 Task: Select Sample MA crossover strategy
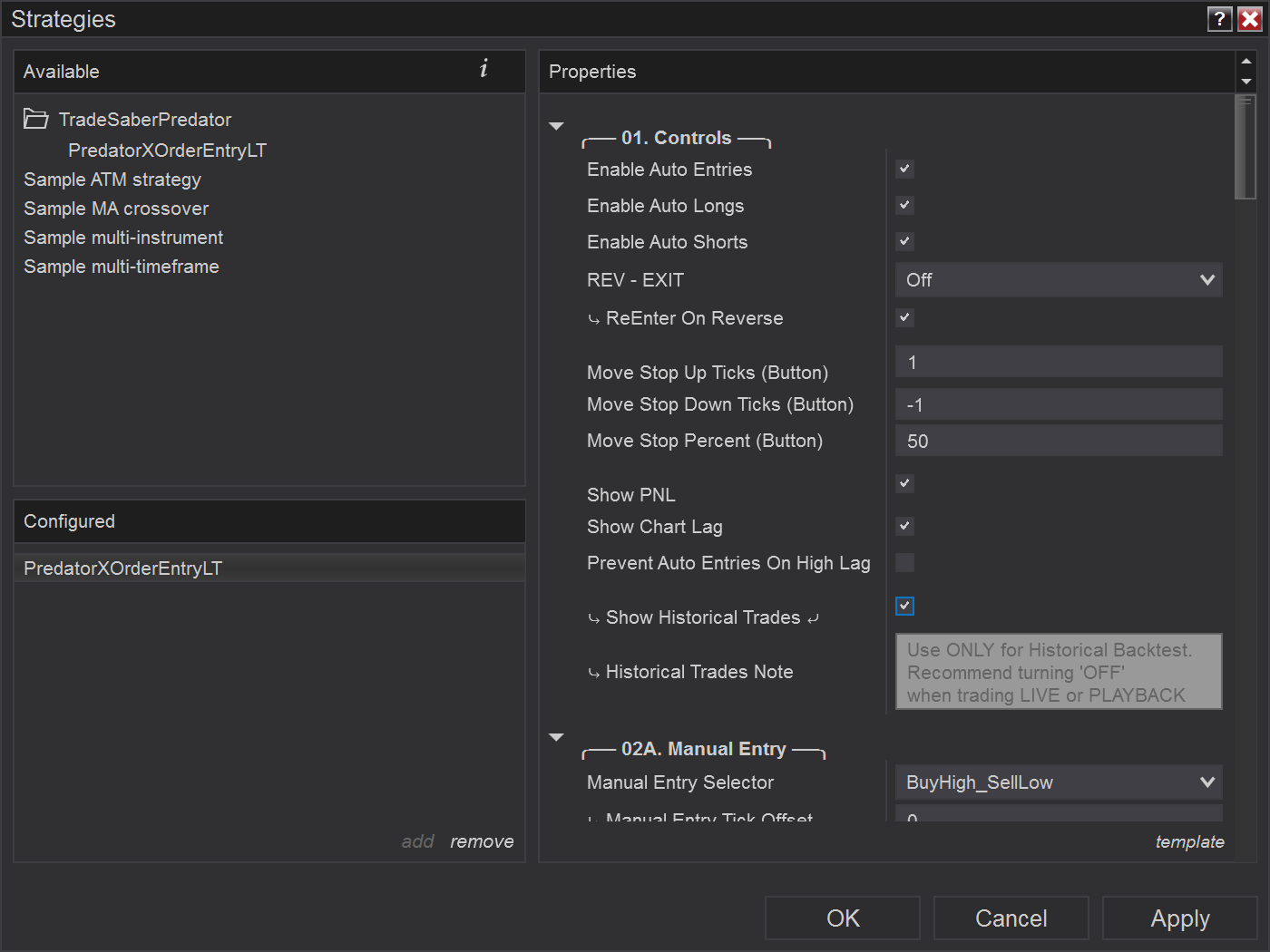click(116, 209)
